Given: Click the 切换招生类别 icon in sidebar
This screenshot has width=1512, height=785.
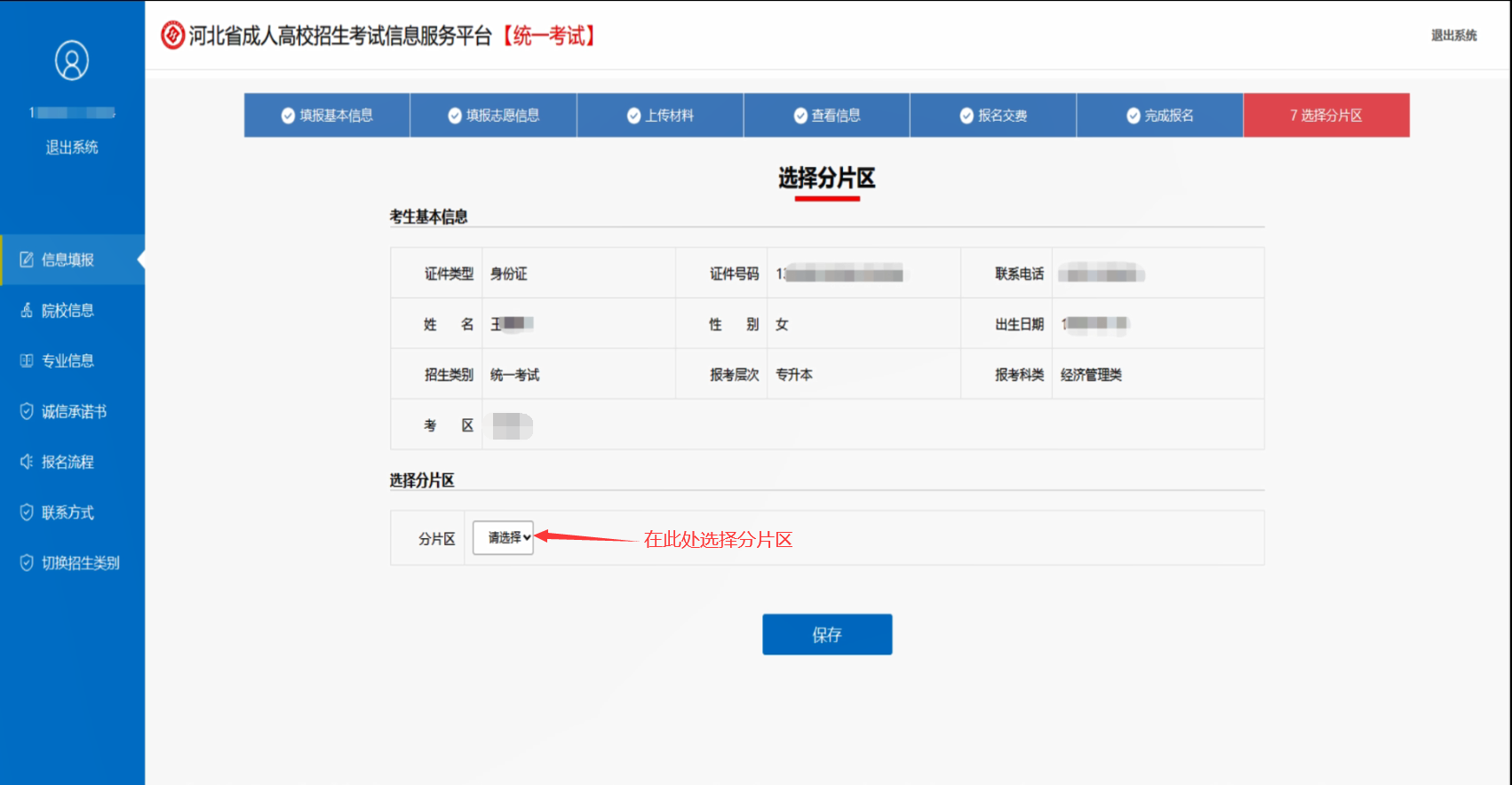Looking at the screenshot, I should (27, 563).
